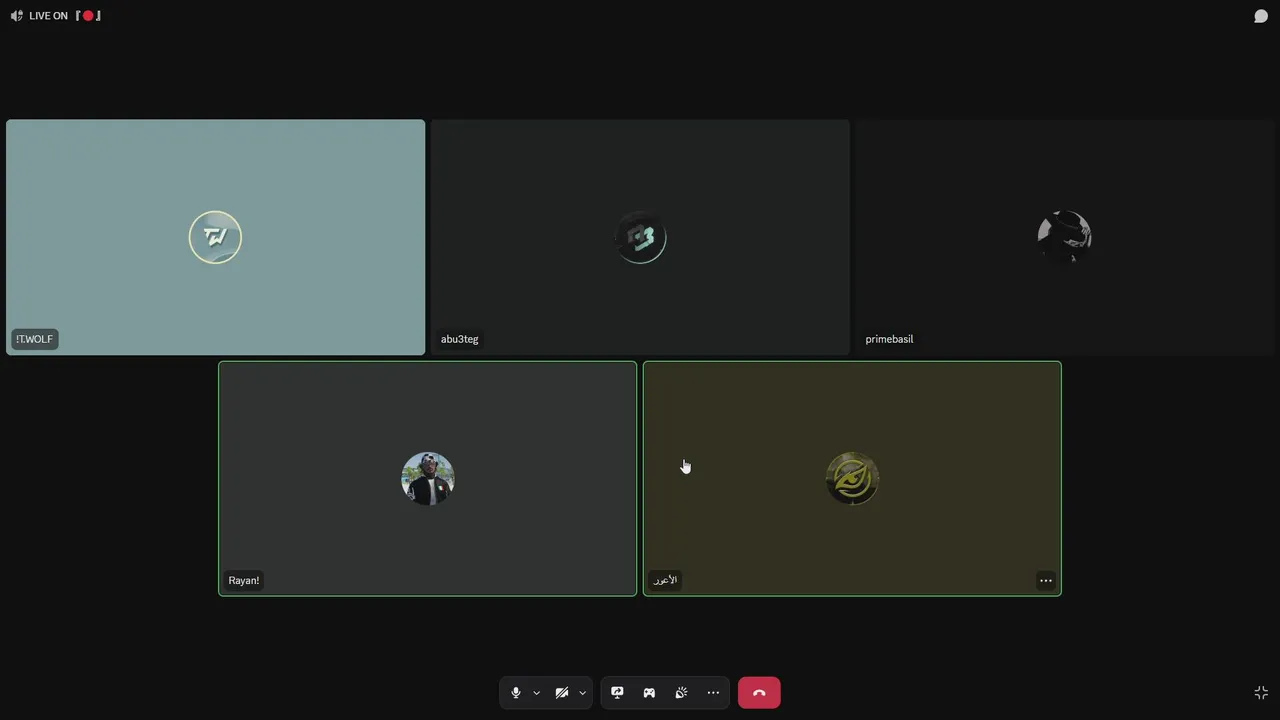The width and height of the screenshot is (1280, 720).
Task: Show the chat panel
Action: pyautogui.click(x=1261, y=16)
